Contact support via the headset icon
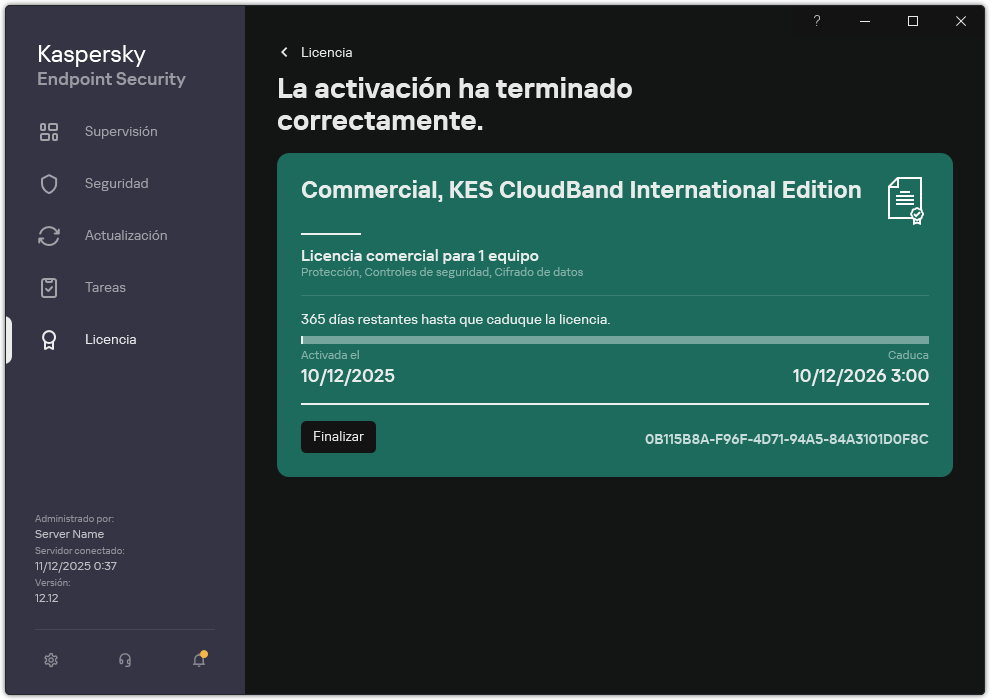Image resolution: width=990 pixels, height=700 pixels. (124, 660)
